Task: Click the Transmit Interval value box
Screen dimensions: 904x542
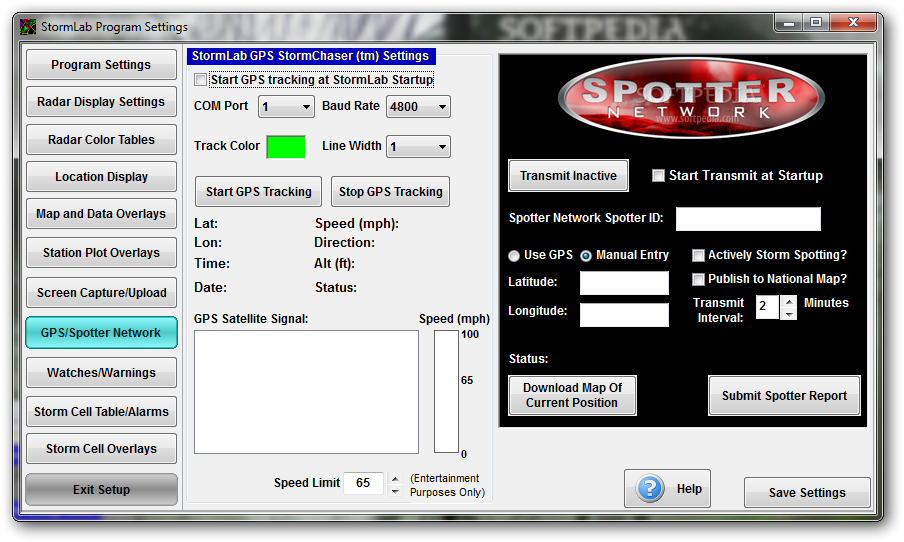Action: tap(767, 307)
